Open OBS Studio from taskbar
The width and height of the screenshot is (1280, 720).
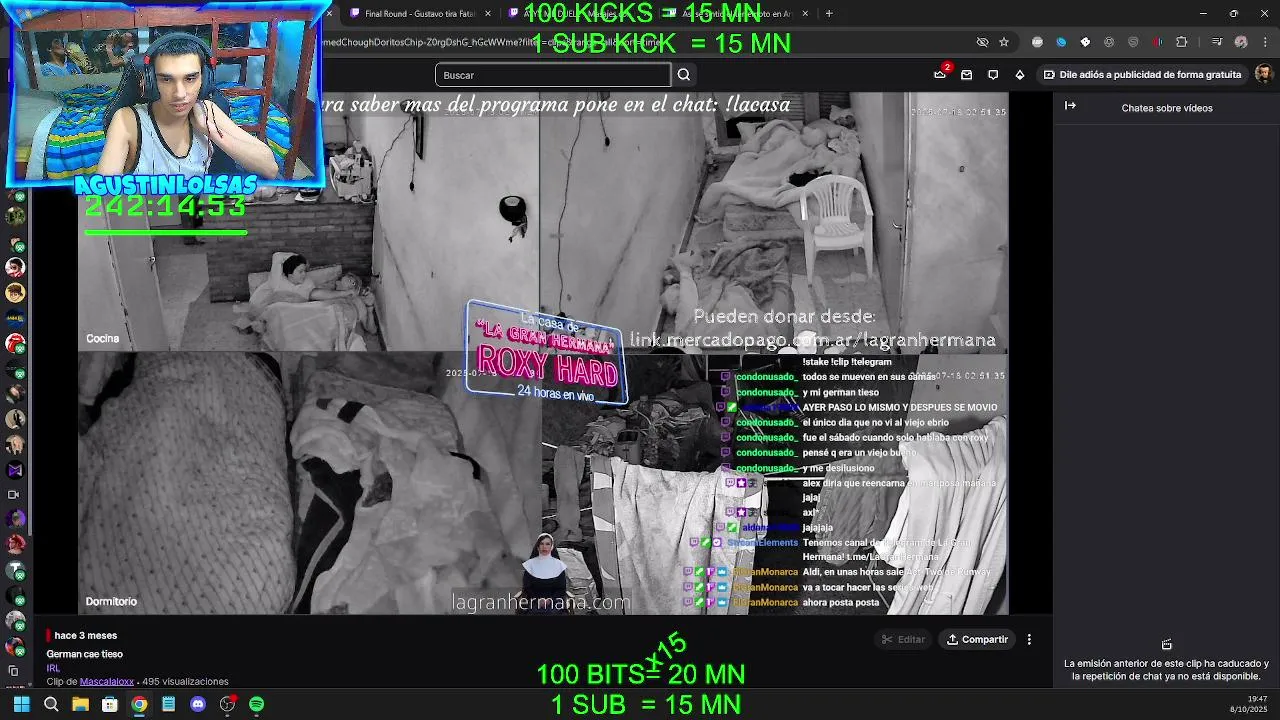click(227, 704)
